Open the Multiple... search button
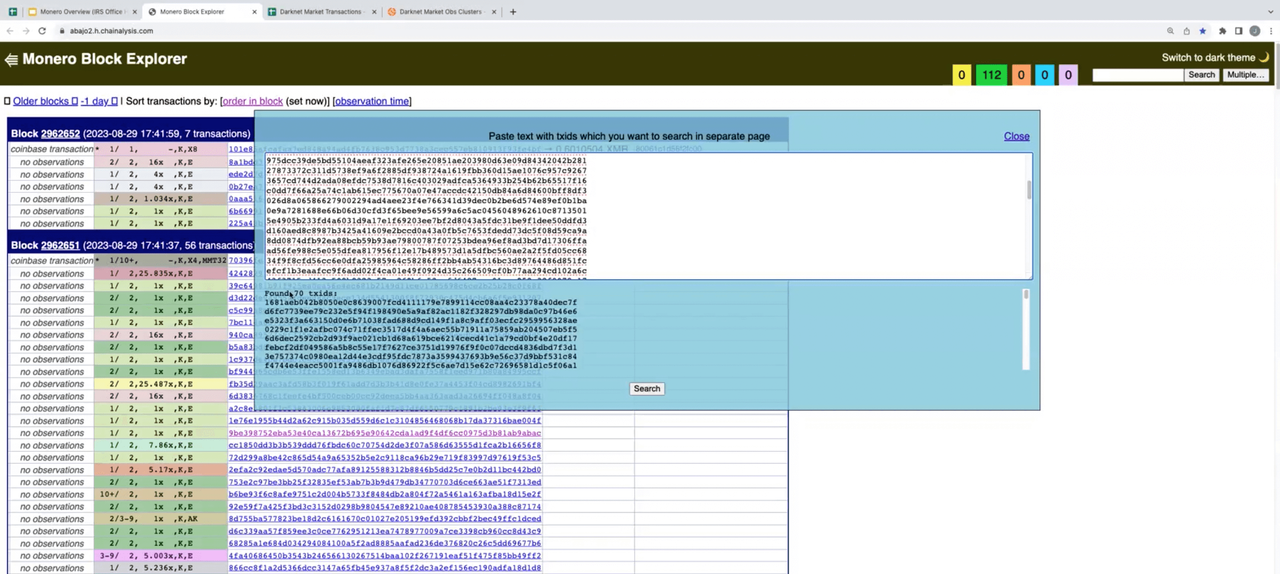Image resolution: width=1280 pixels, height=574 pixels. coord(1245,75)
